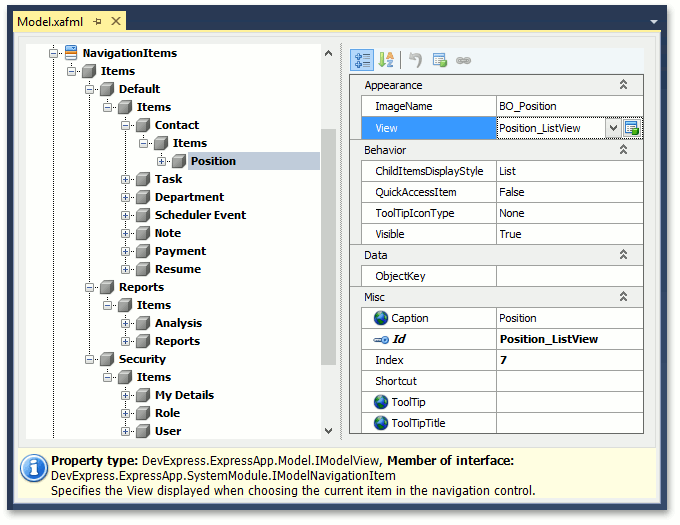The image size is (680, 525).
Task: Click the tree scrollbar down arrow
Action: (x=328, y=430)
